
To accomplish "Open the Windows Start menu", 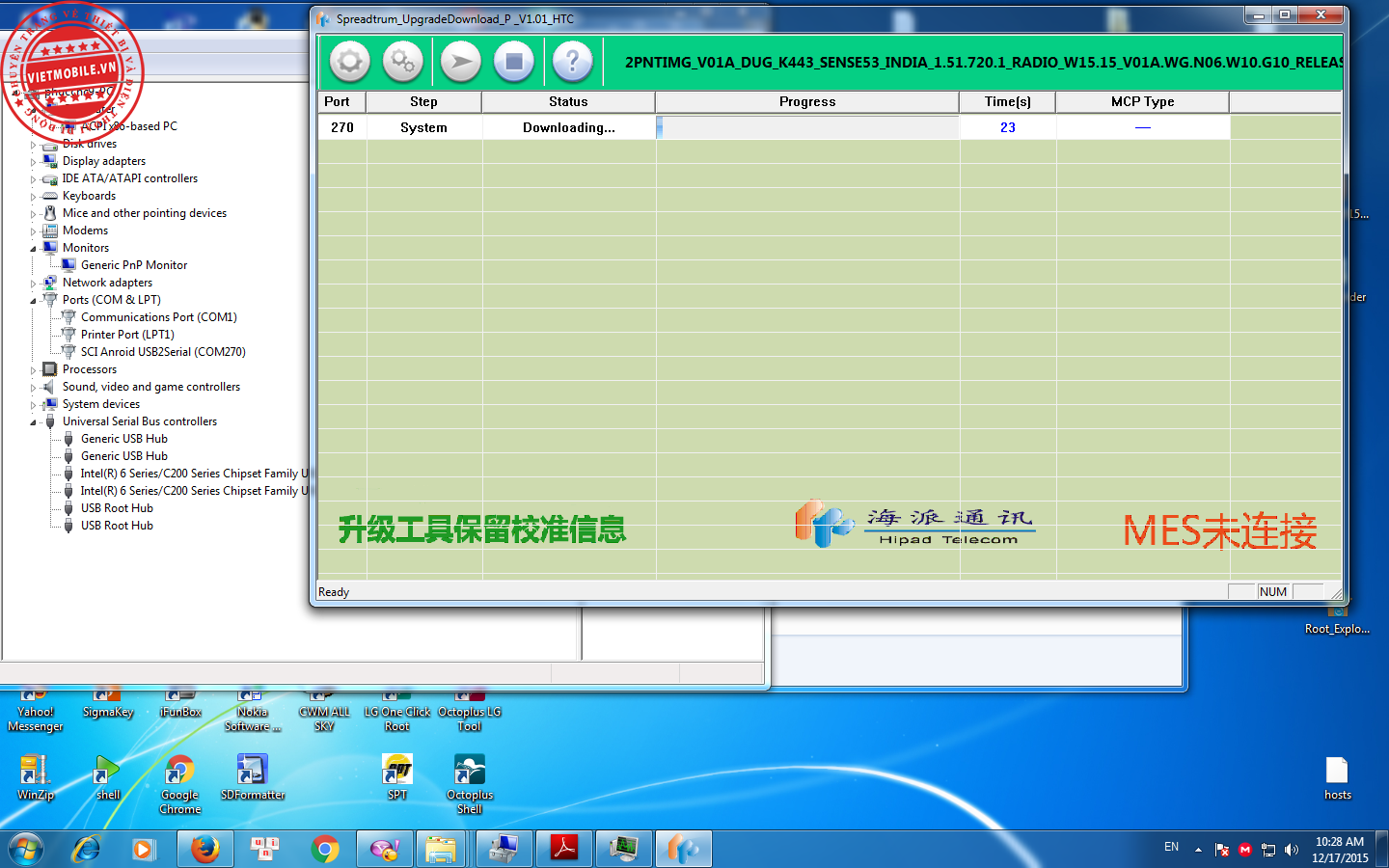I will pyautogui.click(x=26, y=850).
